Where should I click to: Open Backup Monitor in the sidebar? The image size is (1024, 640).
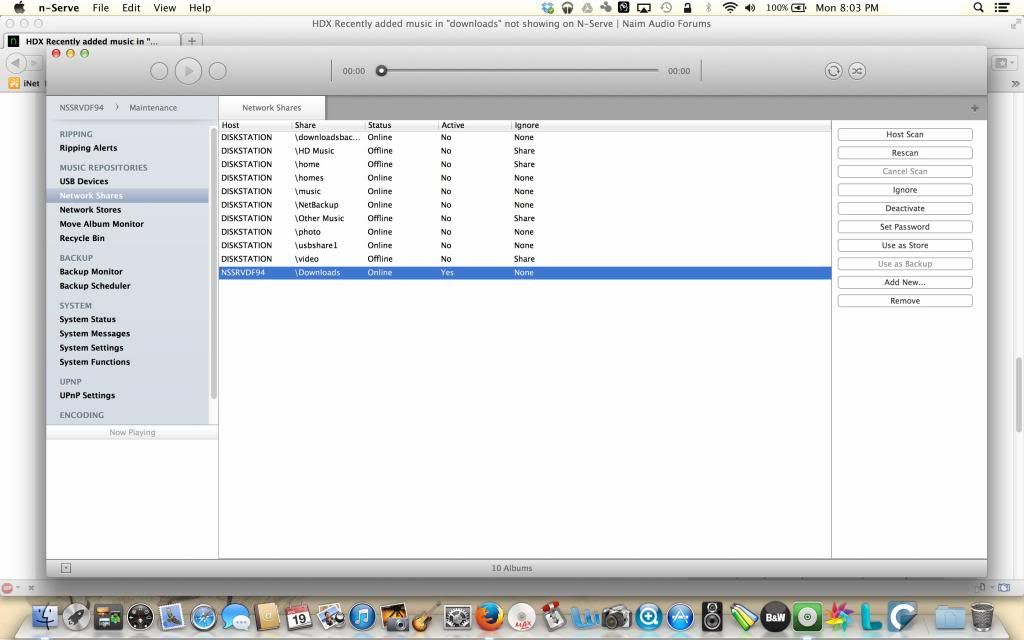tap(91, 272)
